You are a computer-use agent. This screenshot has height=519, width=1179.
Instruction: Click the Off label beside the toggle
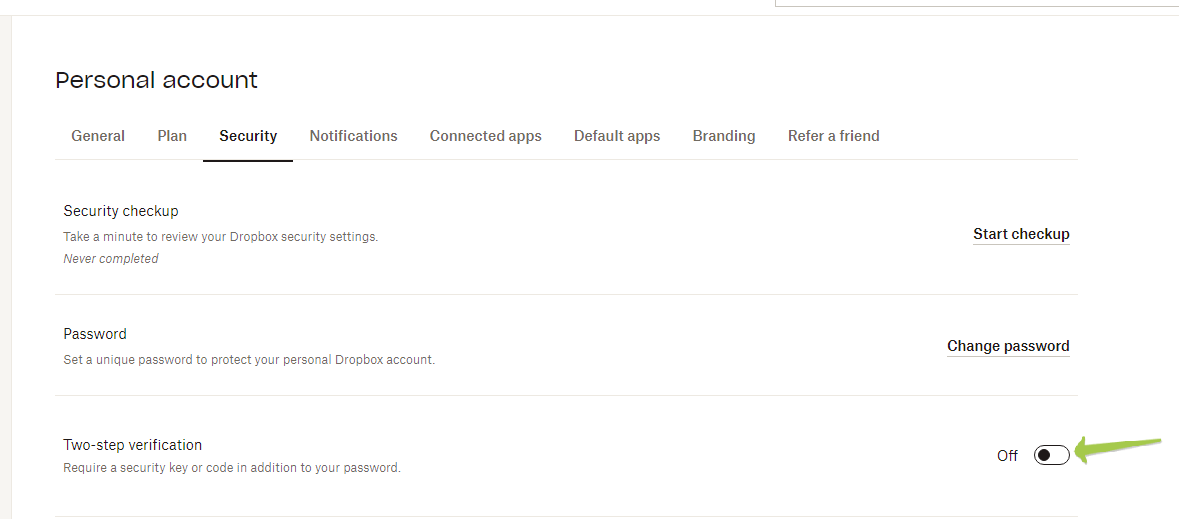point(1008,456)
